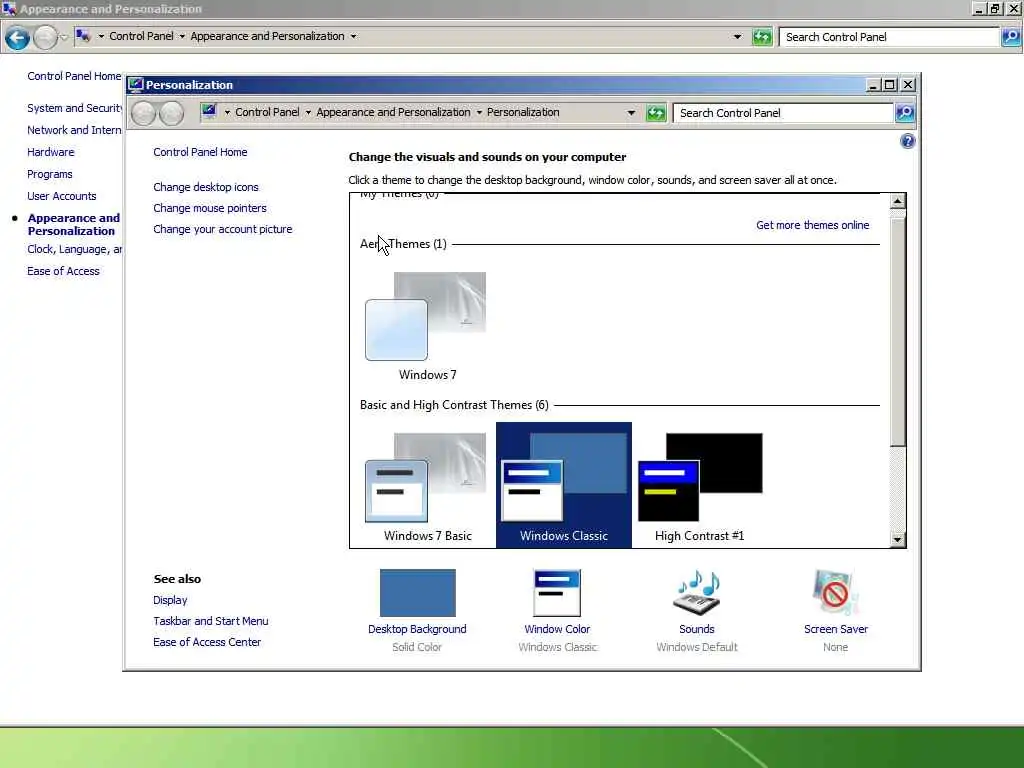Open Ease of Access in background window

(63, 271)
